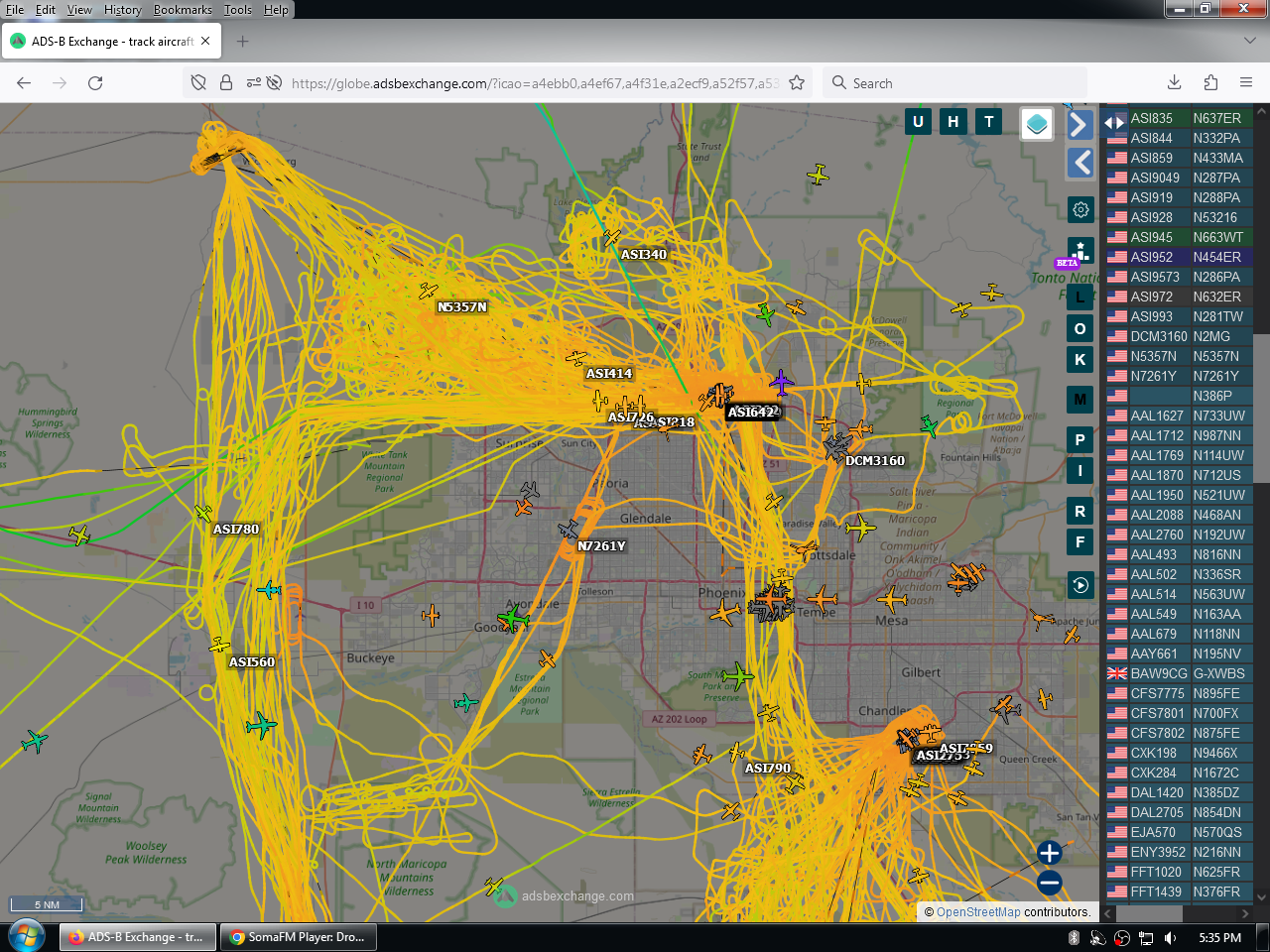The width and height of the screenshot is (1270, 952).
Task: Select ASI952 N454ER row
Action: (1179, 257)
